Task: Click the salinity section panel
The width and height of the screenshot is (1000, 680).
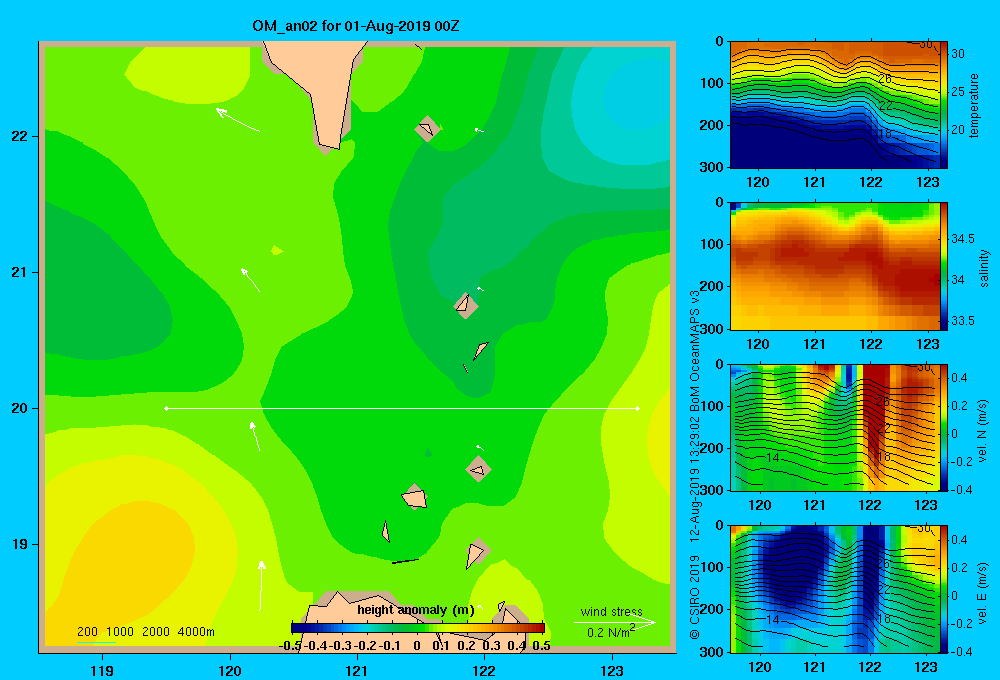Action: pos(835,266)
